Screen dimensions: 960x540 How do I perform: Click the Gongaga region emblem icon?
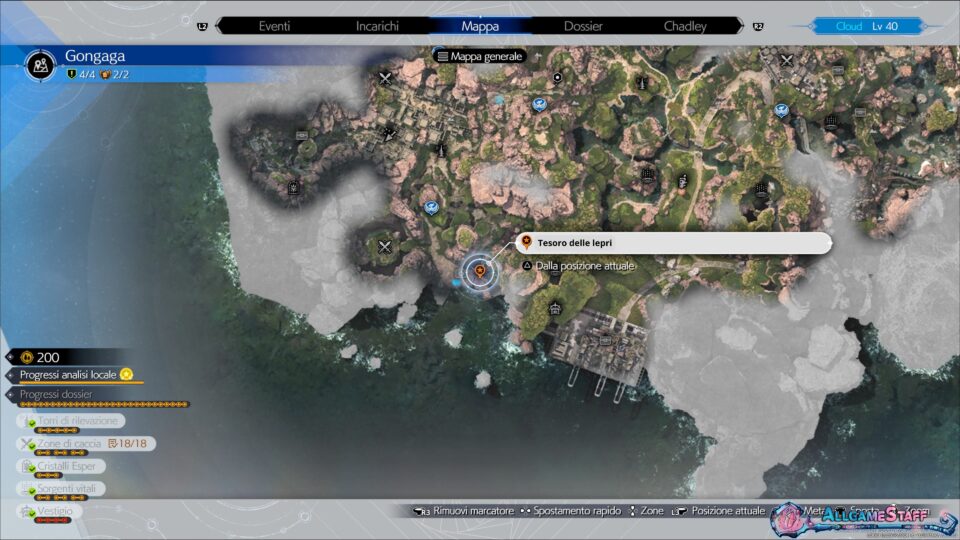tap(40, 65)
